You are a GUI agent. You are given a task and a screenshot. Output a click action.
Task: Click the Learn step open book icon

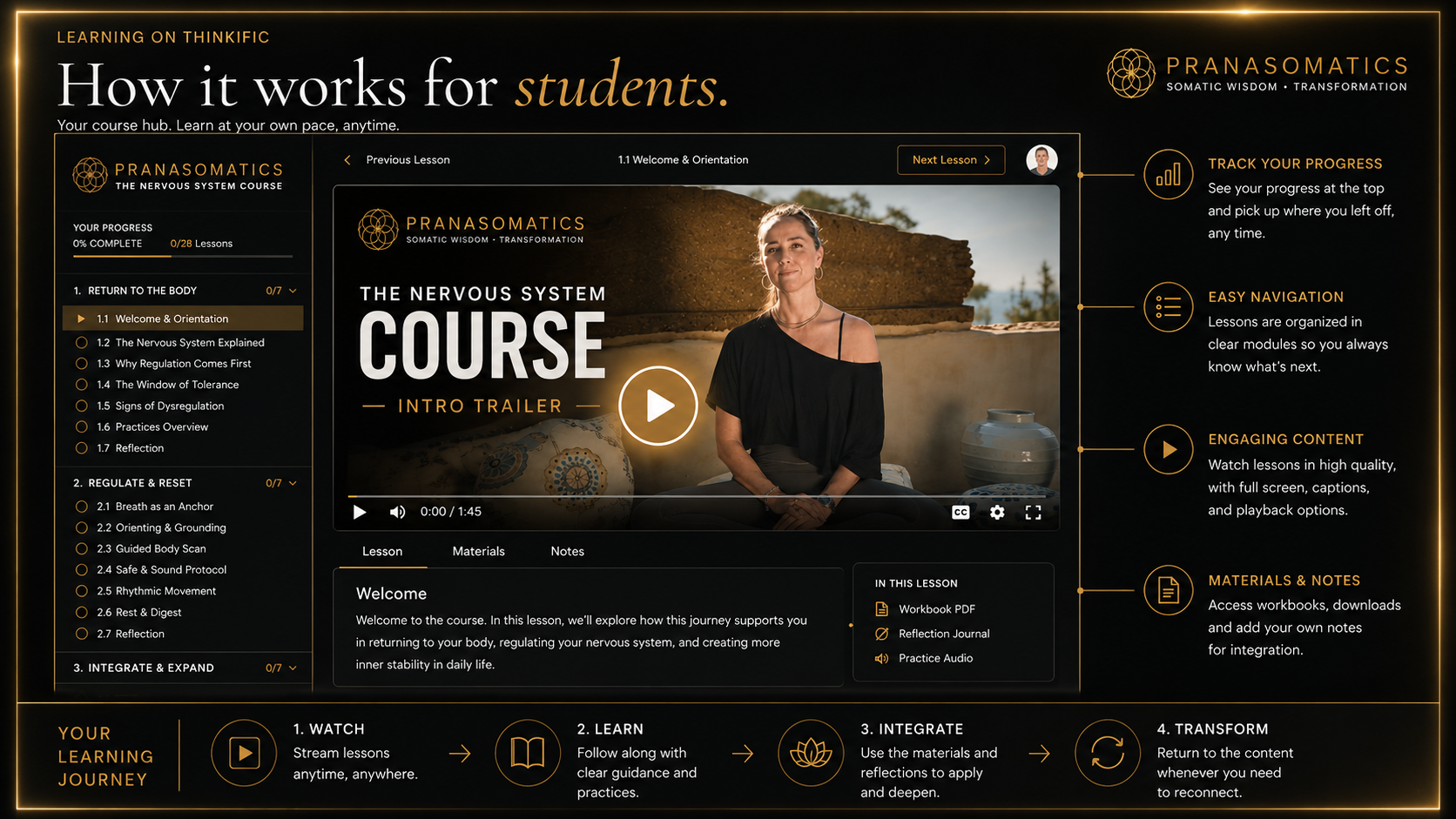[x=528, y=753]
